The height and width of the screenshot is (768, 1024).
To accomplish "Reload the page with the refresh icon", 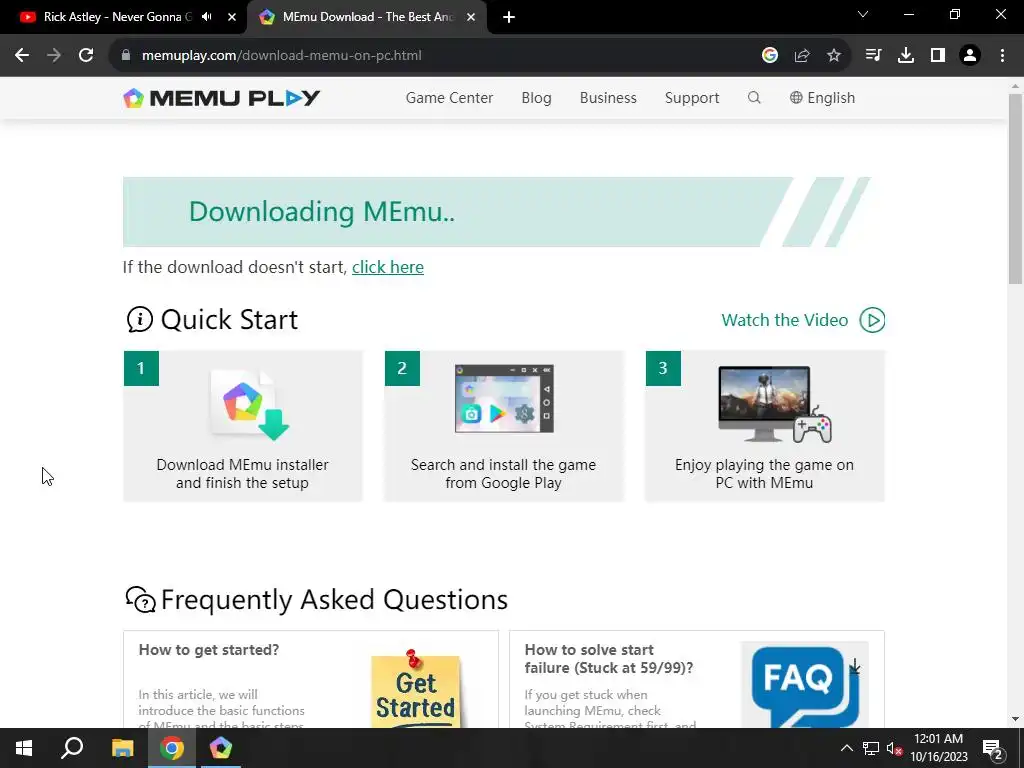I will [x=86, y=56].
